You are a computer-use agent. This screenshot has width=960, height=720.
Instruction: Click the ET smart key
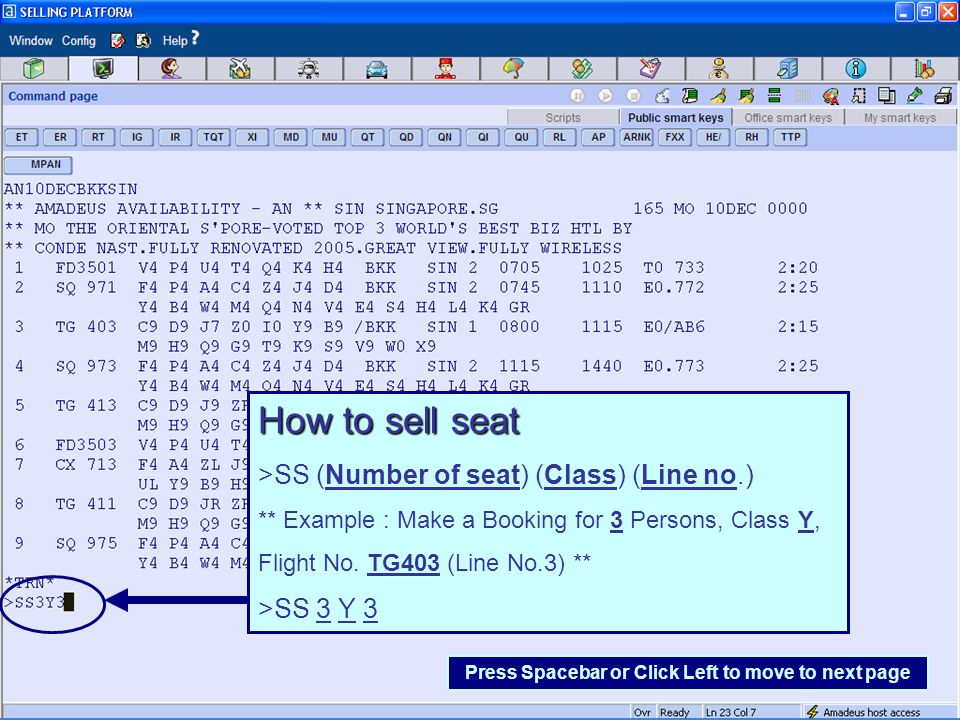tap(22, 137)
